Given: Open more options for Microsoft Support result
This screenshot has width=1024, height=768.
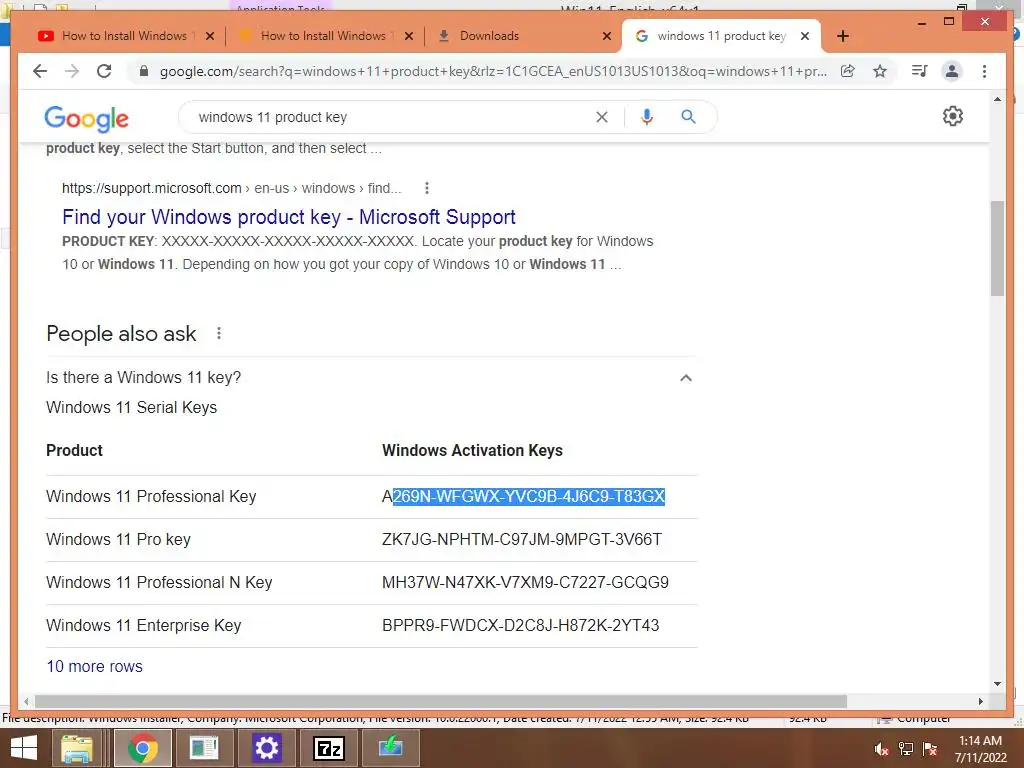Looking at the screenshot, I should (426, 188).
